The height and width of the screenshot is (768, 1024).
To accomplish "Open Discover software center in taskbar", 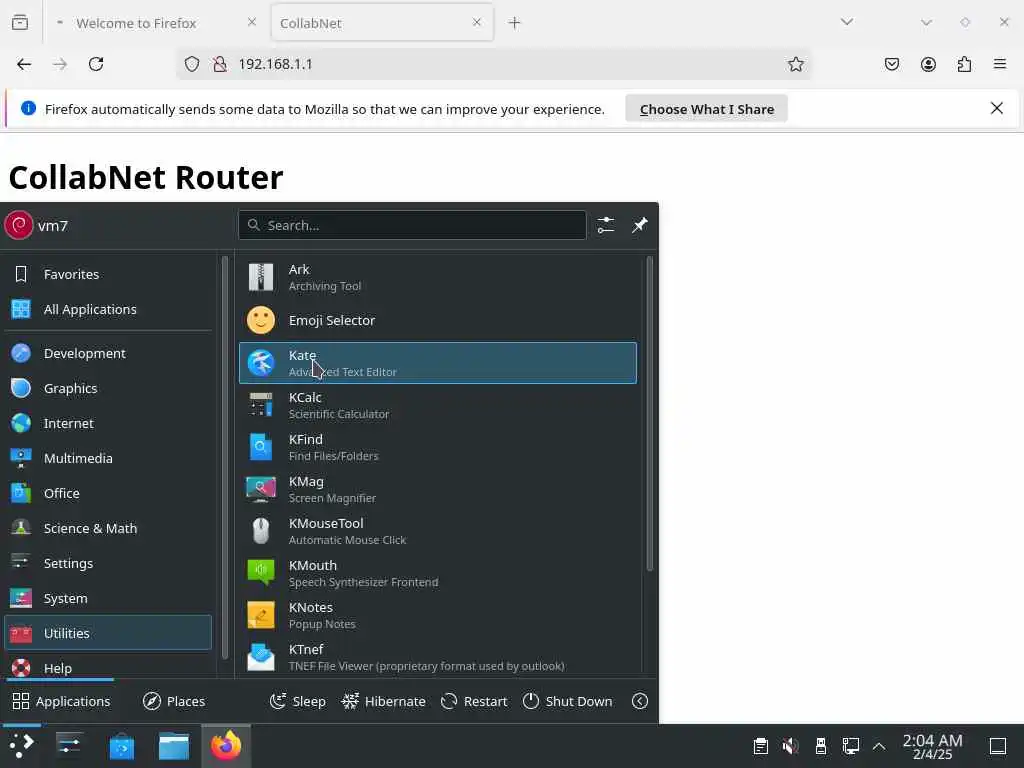I will pyautogui.click(x=121, y=746).
